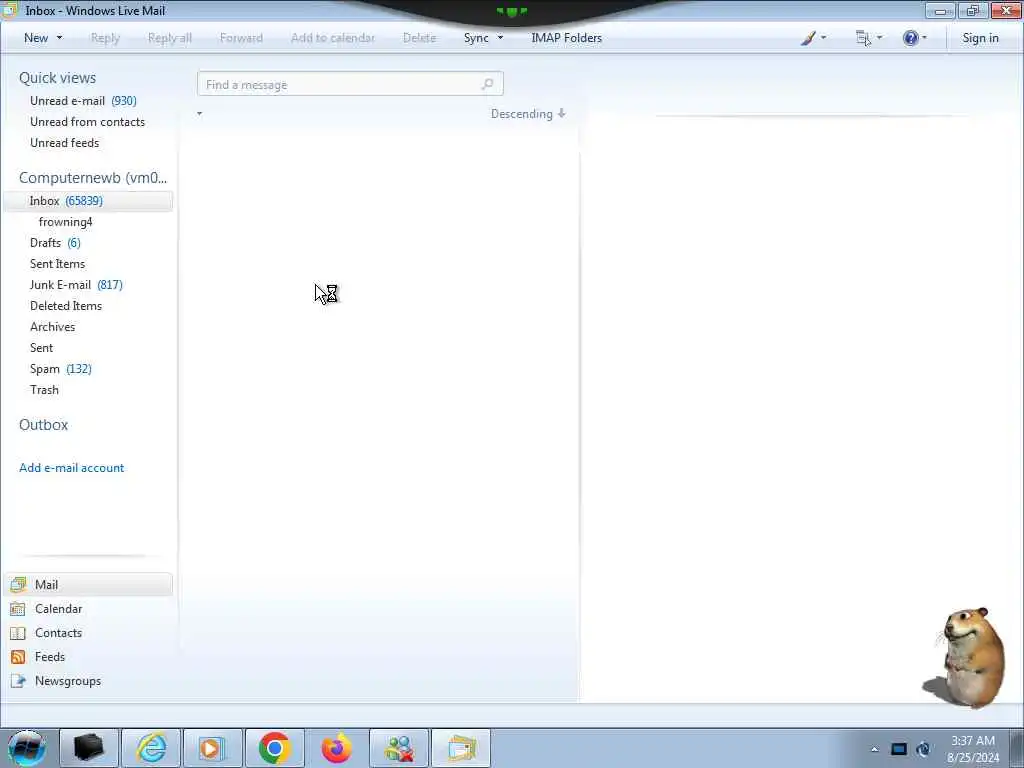The height and width of the screenshot is (768, 1024).
Task: Expand the Computernewb account header
Action: point(93,178)
